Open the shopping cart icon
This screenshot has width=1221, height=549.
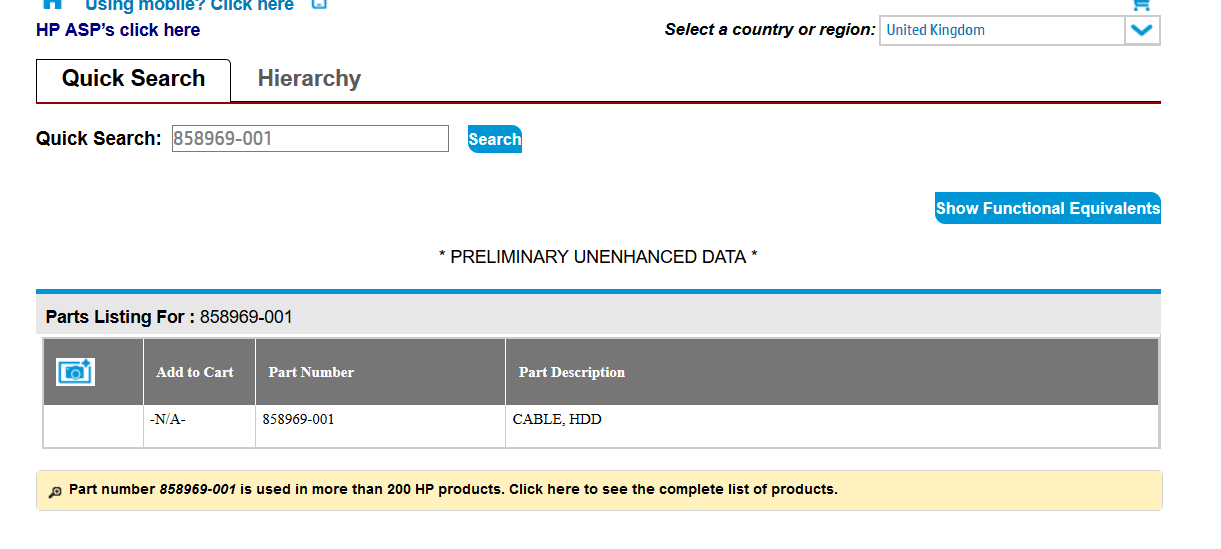click(1141, 5)
